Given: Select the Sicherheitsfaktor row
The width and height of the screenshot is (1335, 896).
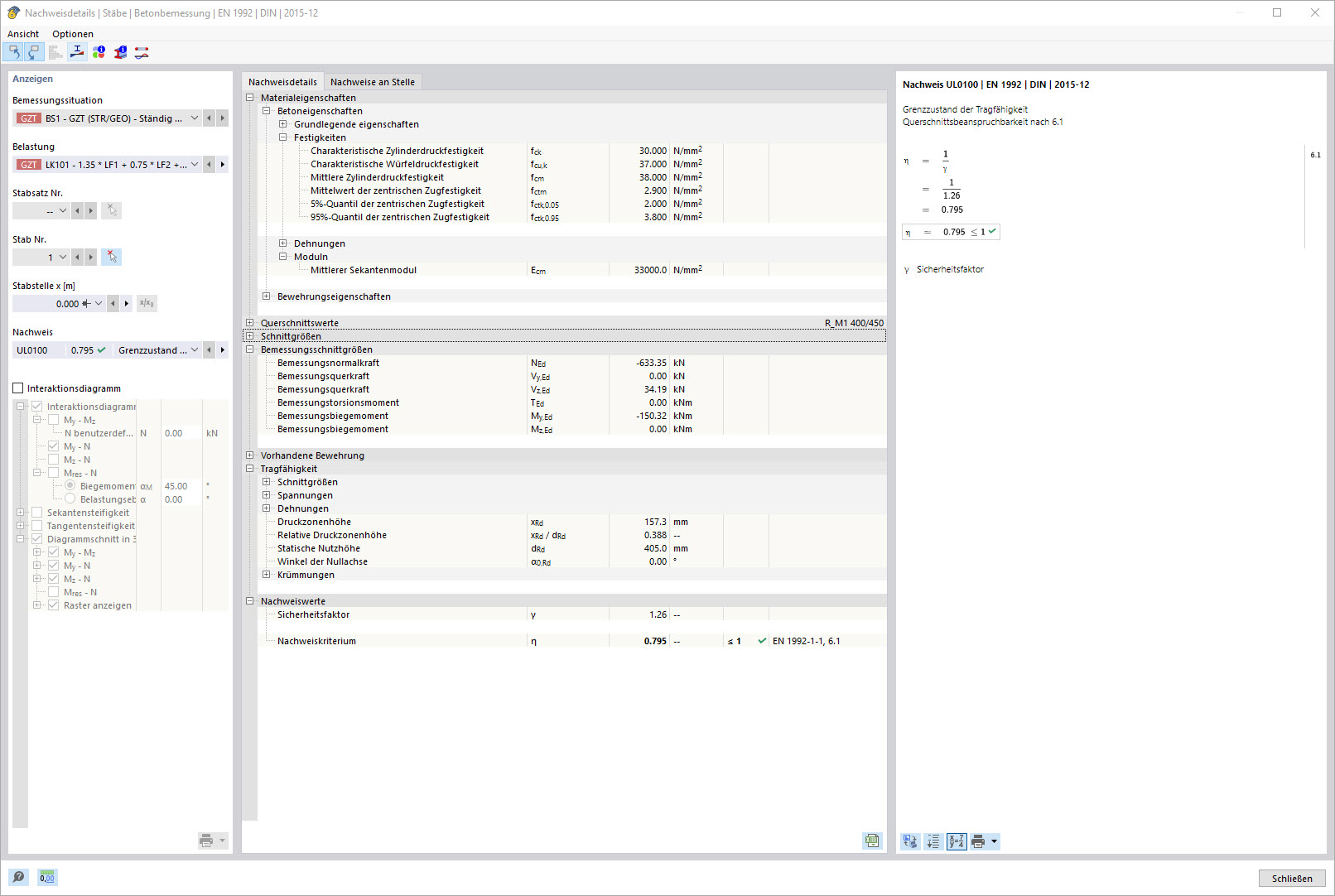Looking at the screenshot, I should click(571, 614).
